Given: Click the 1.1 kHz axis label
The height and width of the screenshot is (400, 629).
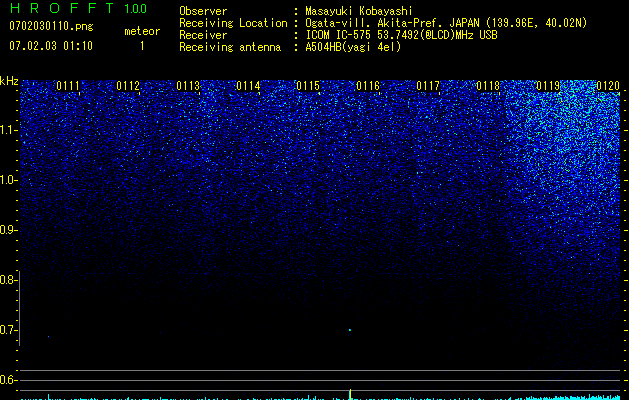Looking at the screenshot, I should [x=8, y=130].
